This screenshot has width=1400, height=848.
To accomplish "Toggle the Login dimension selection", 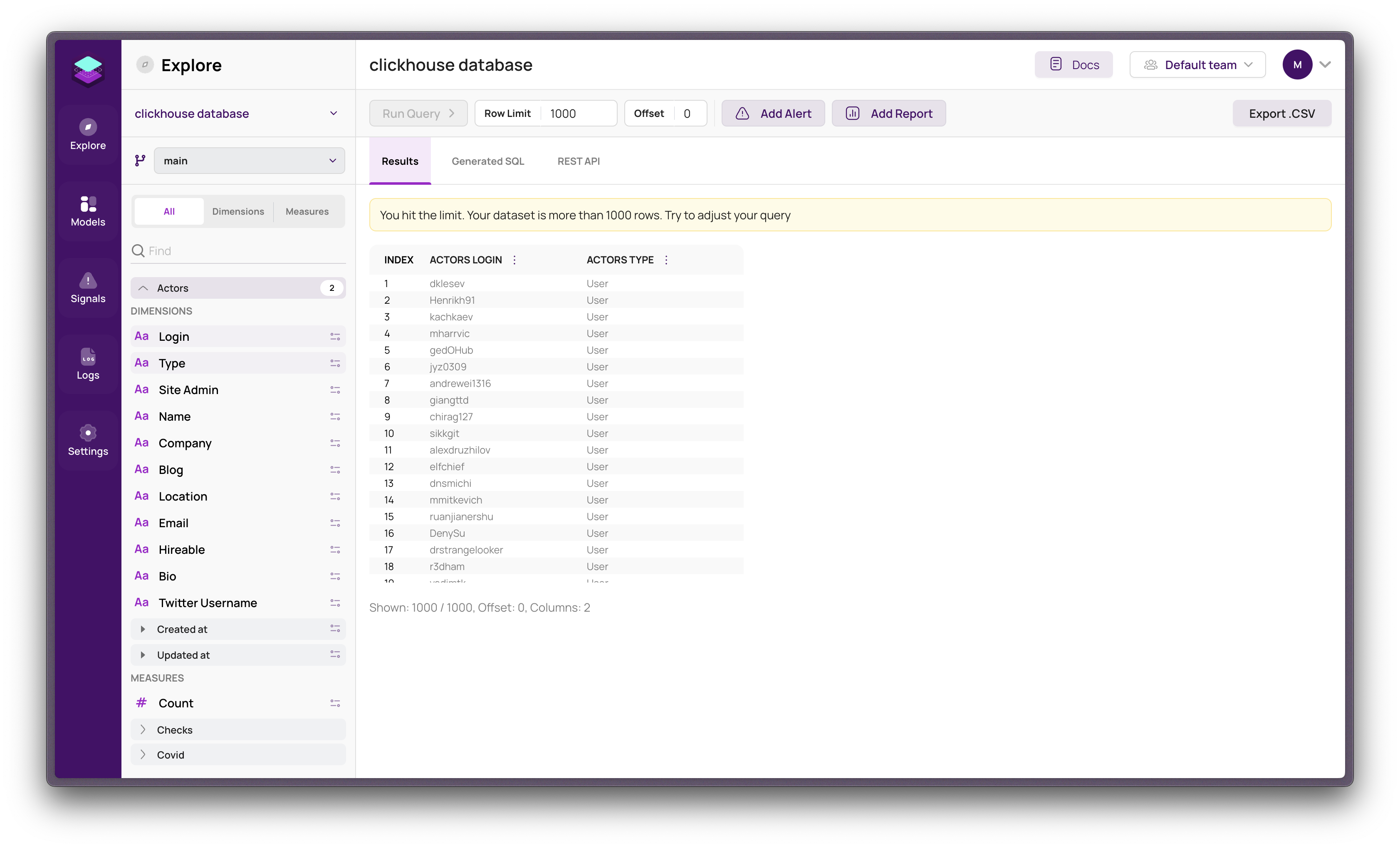I will tap(238, 337).
